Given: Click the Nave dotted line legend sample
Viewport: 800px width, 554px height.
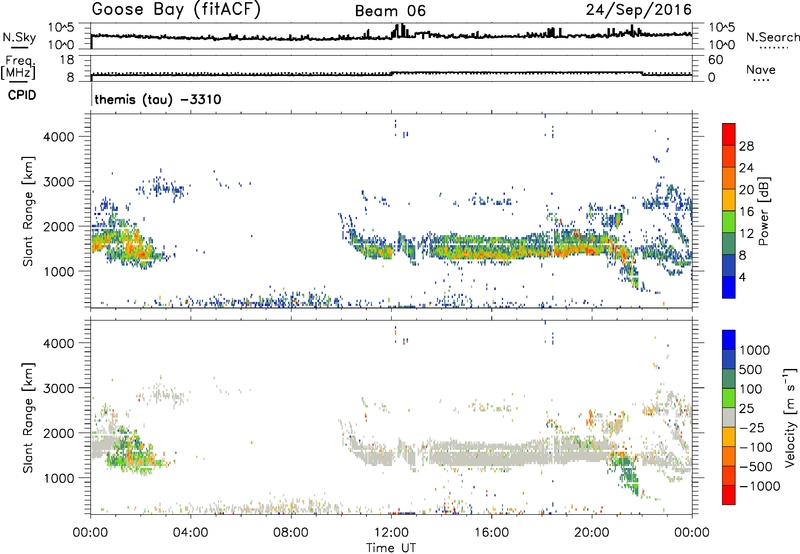Looking at the screenshot, I should click(x=761, y=81).
